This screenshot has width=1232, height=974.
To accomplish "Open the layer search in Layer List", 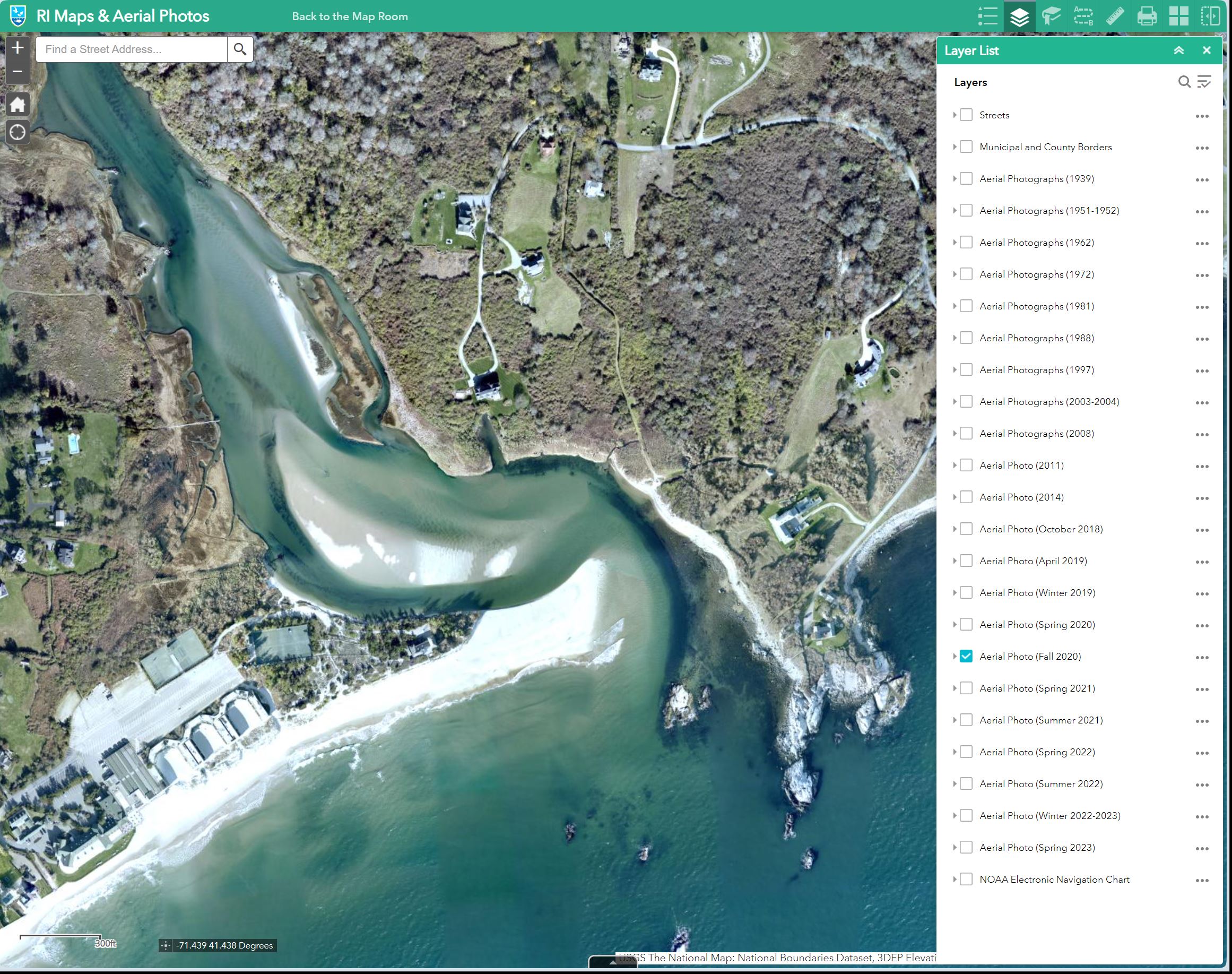I will (1184, 82).
